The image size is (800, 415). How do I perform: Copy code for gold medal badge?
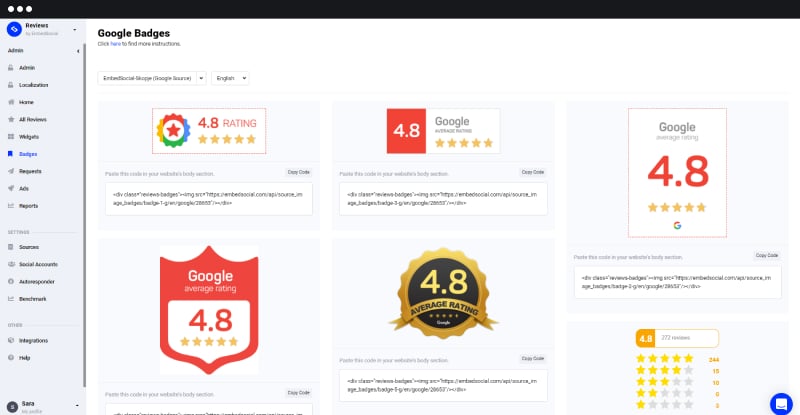click(533, 359)
